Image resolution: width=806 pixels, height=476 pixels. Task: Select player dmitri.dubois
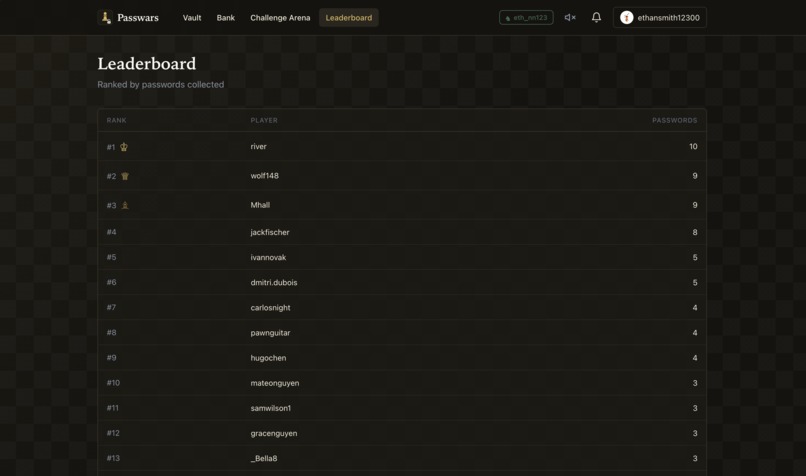(x=274, y=283)
